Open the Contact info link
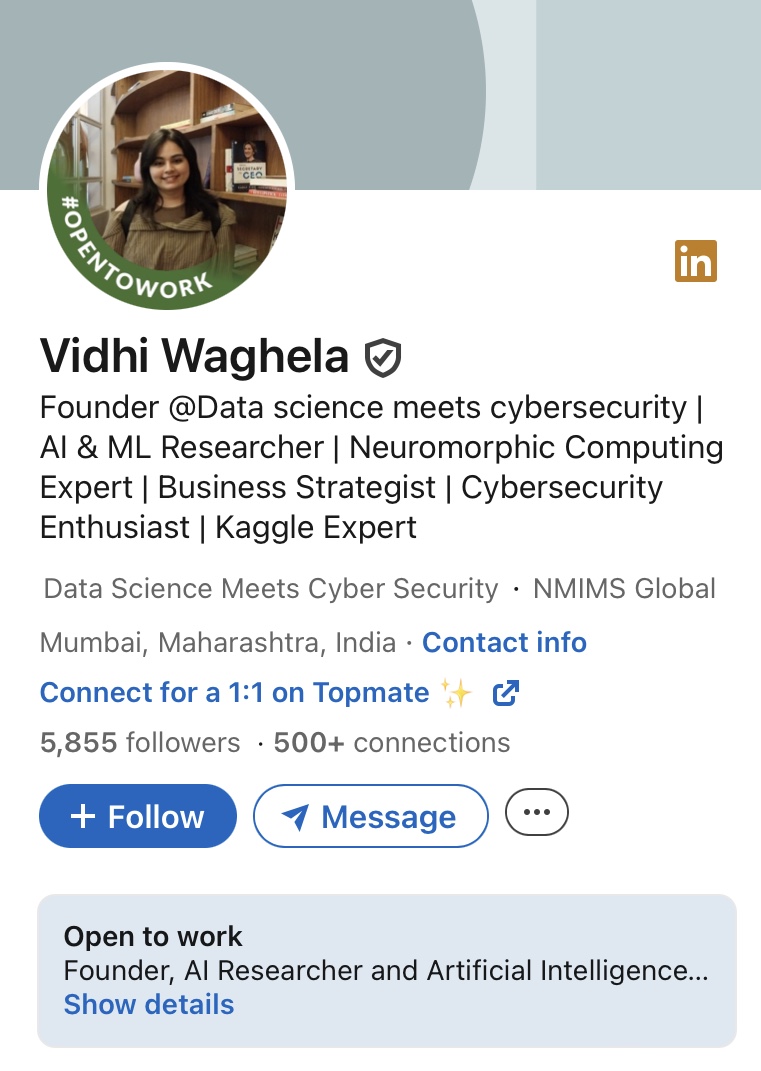 click(x=504, y=642)
